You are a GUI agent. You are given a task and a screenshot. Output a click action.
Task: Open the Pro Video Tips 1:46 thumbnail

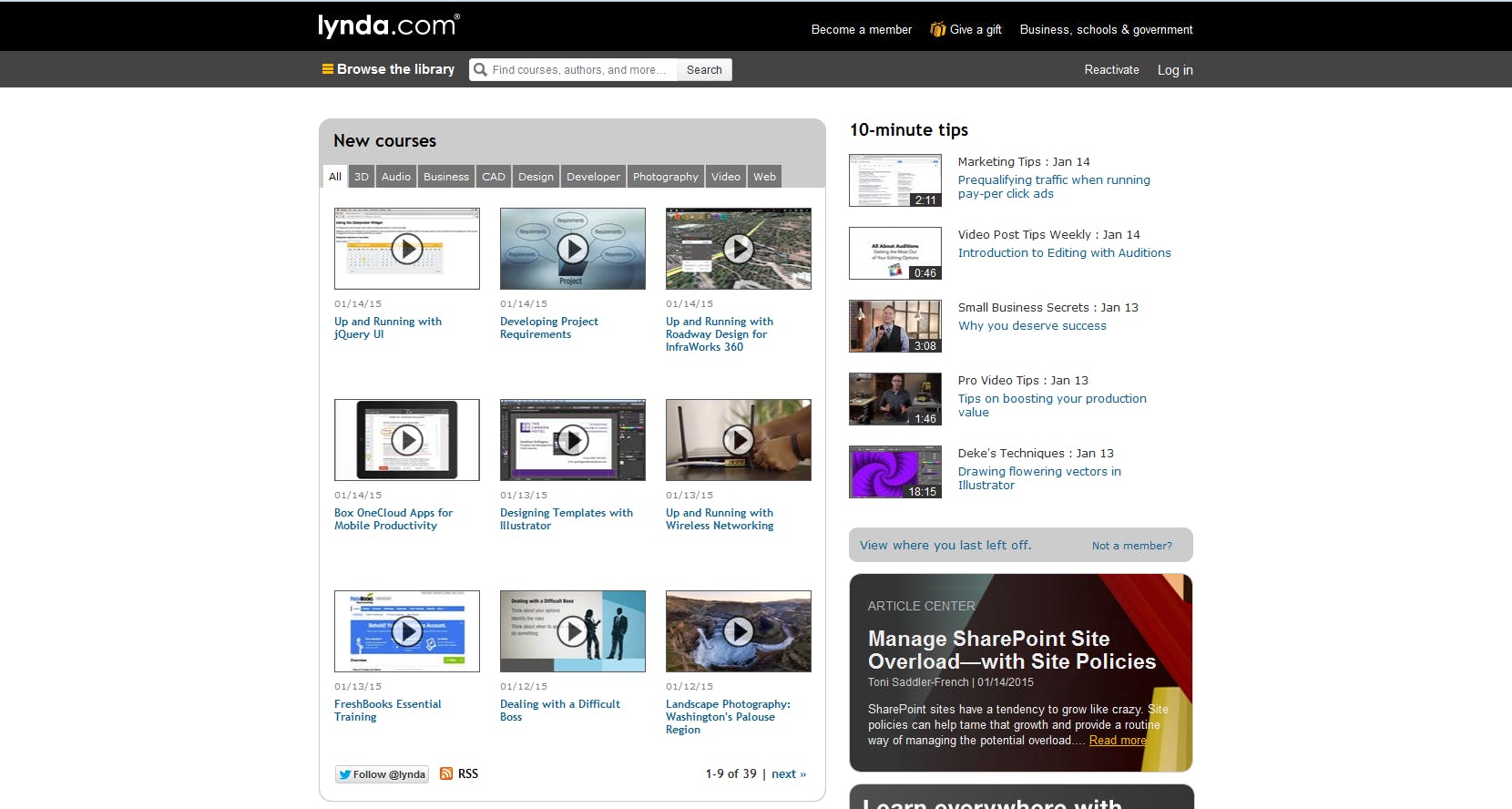[895, 399]
